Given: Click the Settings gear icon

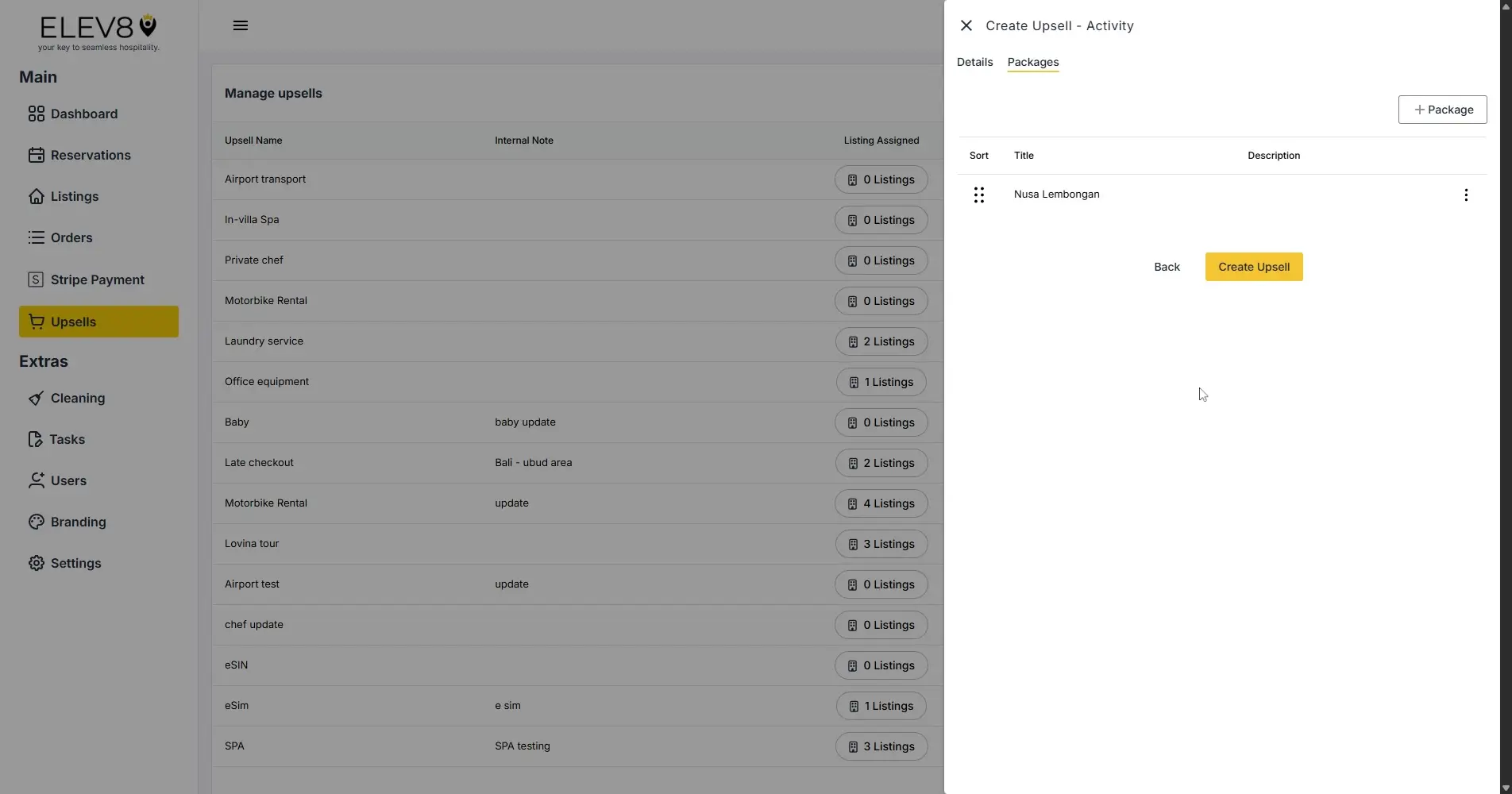Looking at the screenshot, I should click(37, 562).
